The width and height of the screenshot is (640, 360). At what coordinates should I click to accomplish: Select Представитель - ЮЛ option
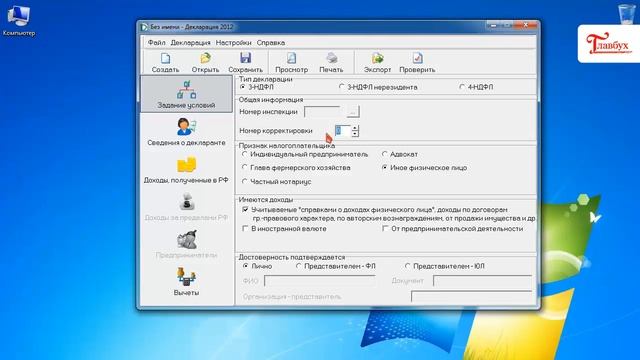[x=444, y=266]
